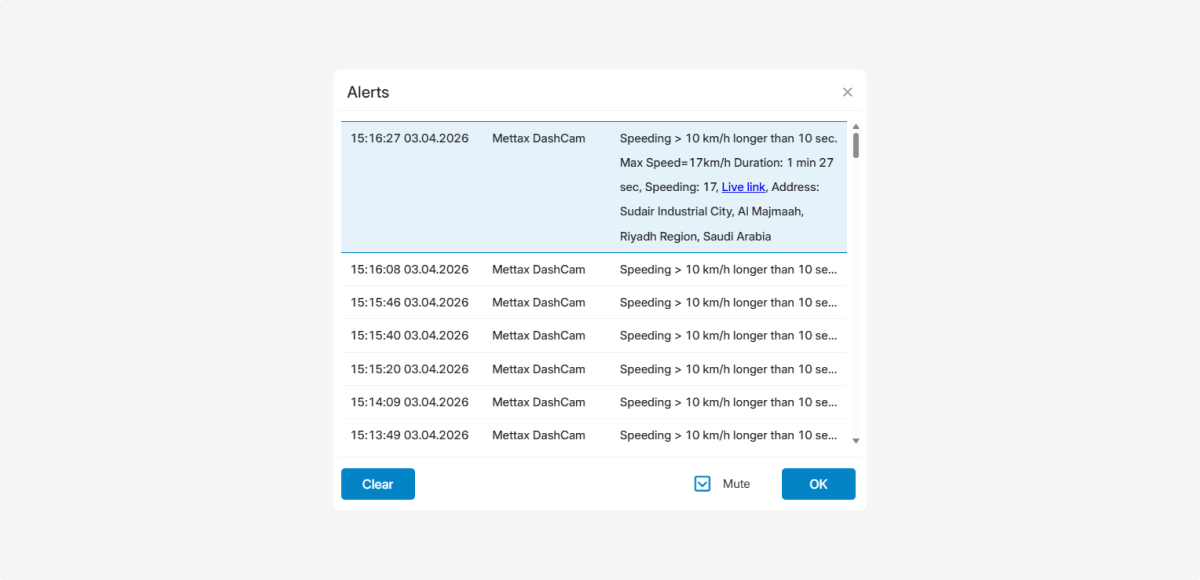Click the Speeding message in the 15:14:09 row
This screenshot has height=580, width=1200.
click(x=729, y=402)
